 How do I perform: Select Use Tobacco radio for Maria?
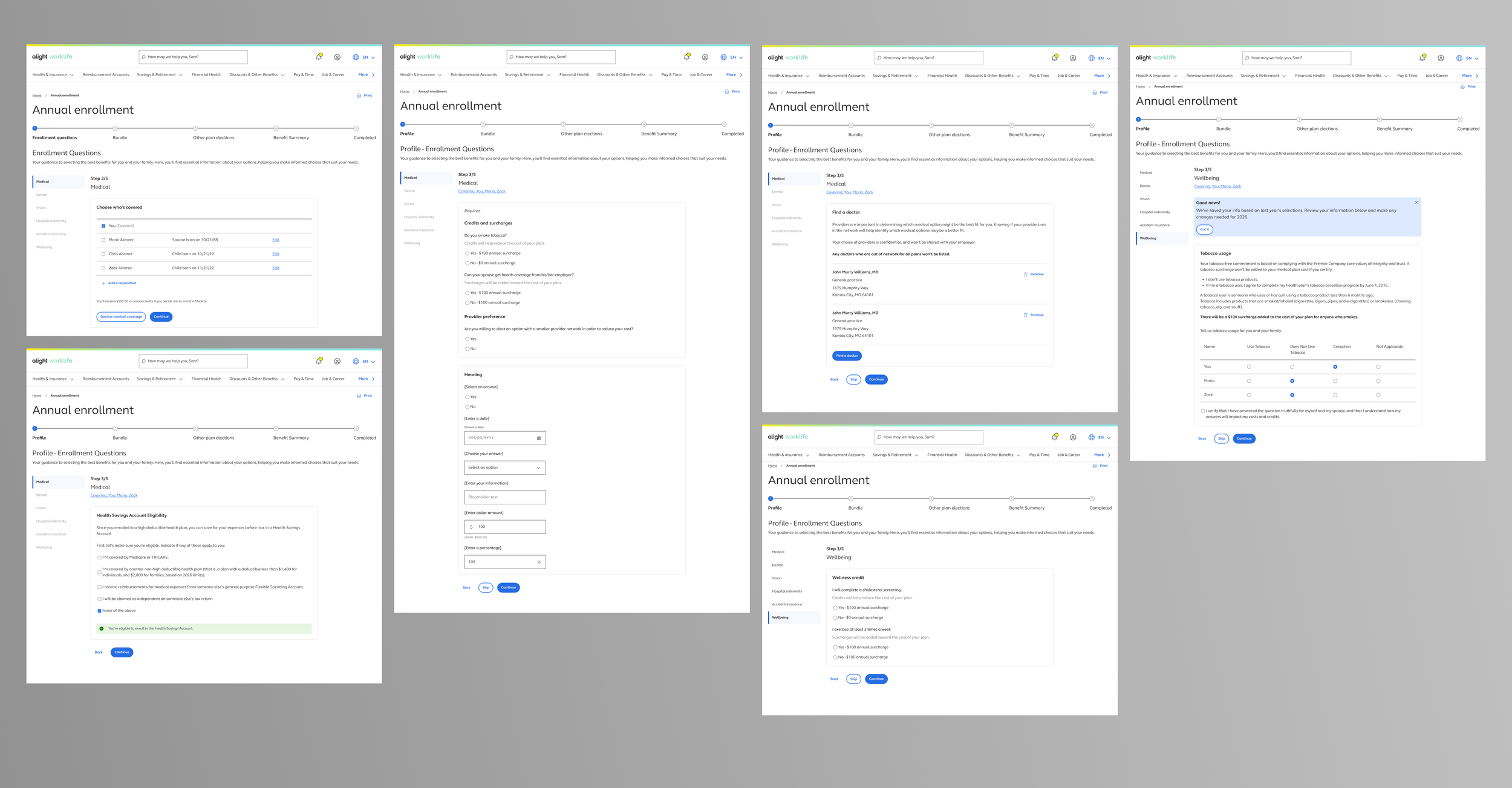[x=1249, y=381]
